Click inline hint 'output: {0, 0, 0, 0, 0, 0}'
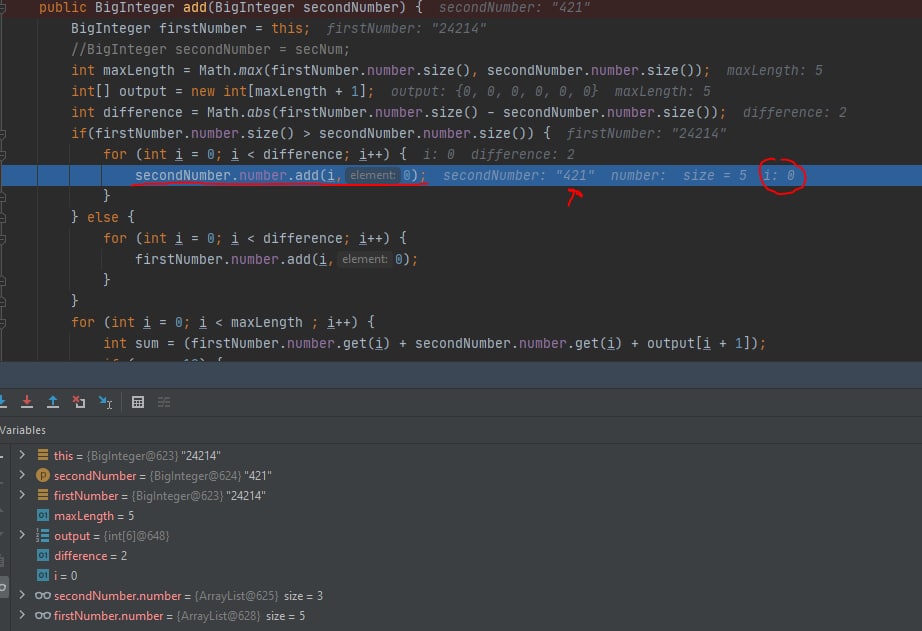The width and height of the screenshot is (922, 631). [x=494, y=91]
